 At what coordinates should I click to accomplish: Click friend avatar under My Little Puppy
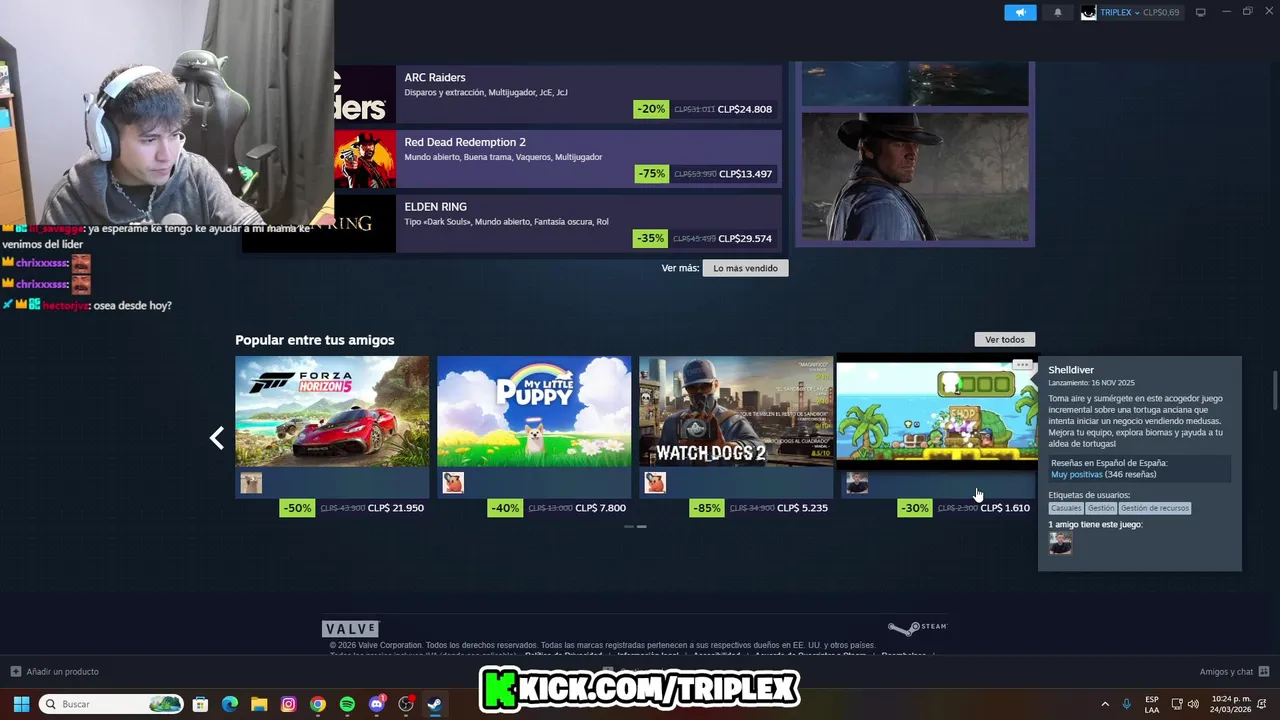tap(453, 483)
